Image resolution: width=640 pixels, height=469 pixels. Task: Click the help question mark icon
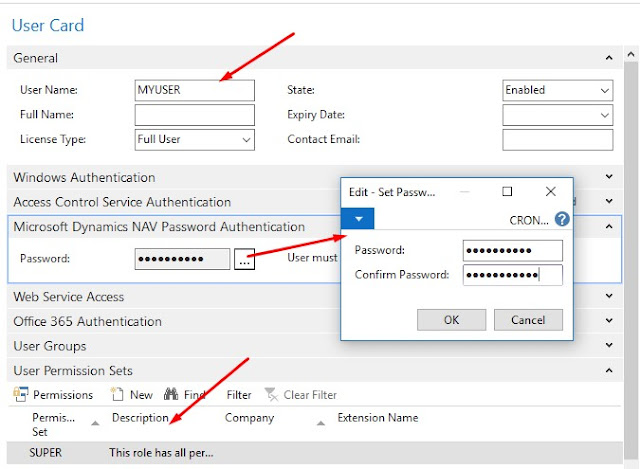tap(562, 219)
